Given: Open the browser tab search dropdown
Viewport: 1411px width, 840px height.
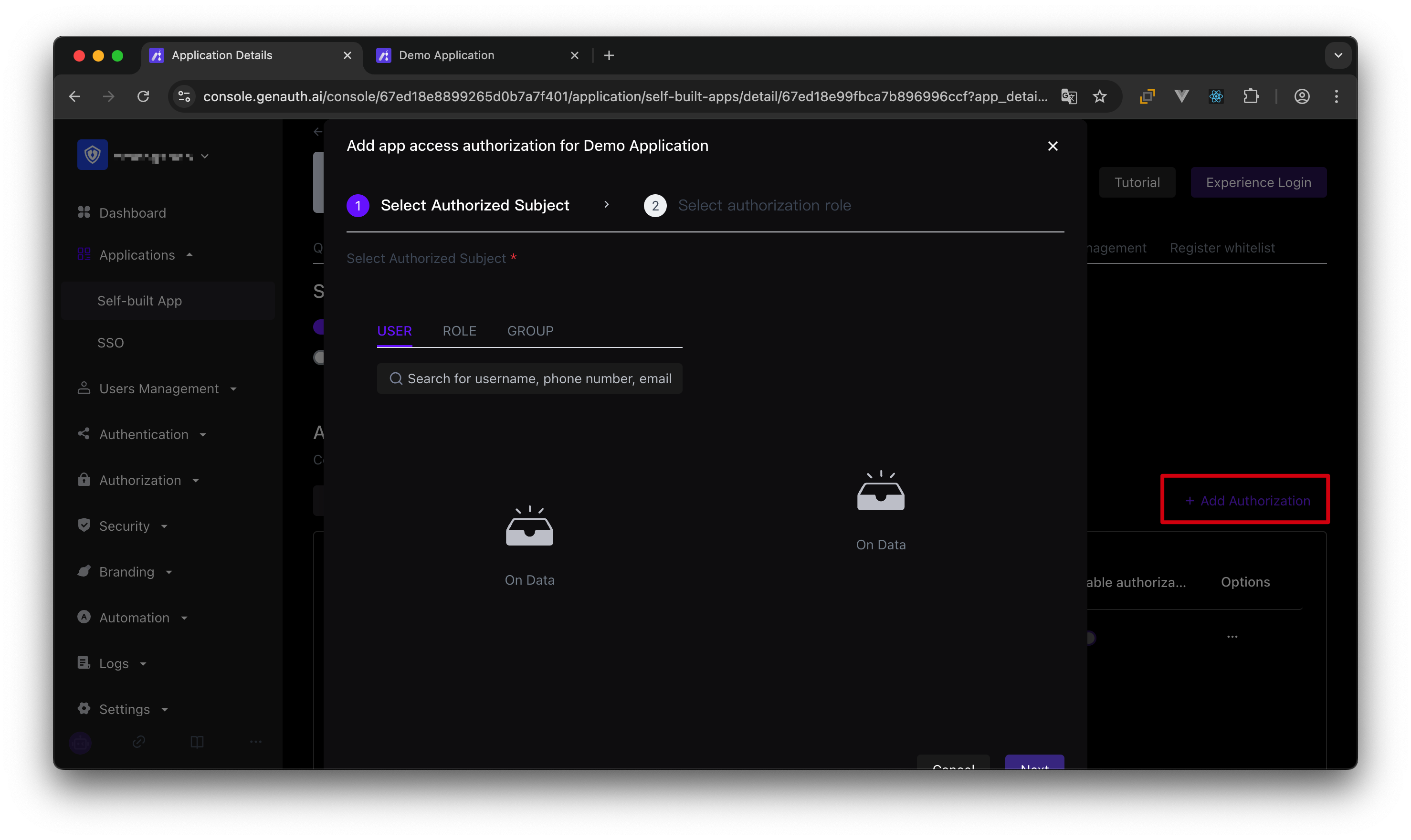Looking at the screenshot, I should (x=1338, y=55).
